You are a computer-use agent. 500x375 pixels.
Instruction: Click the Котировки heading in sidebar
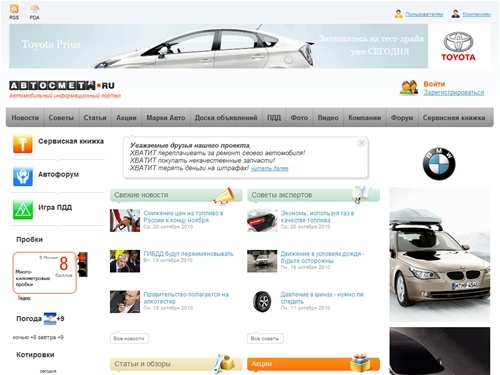pos(35,355)
